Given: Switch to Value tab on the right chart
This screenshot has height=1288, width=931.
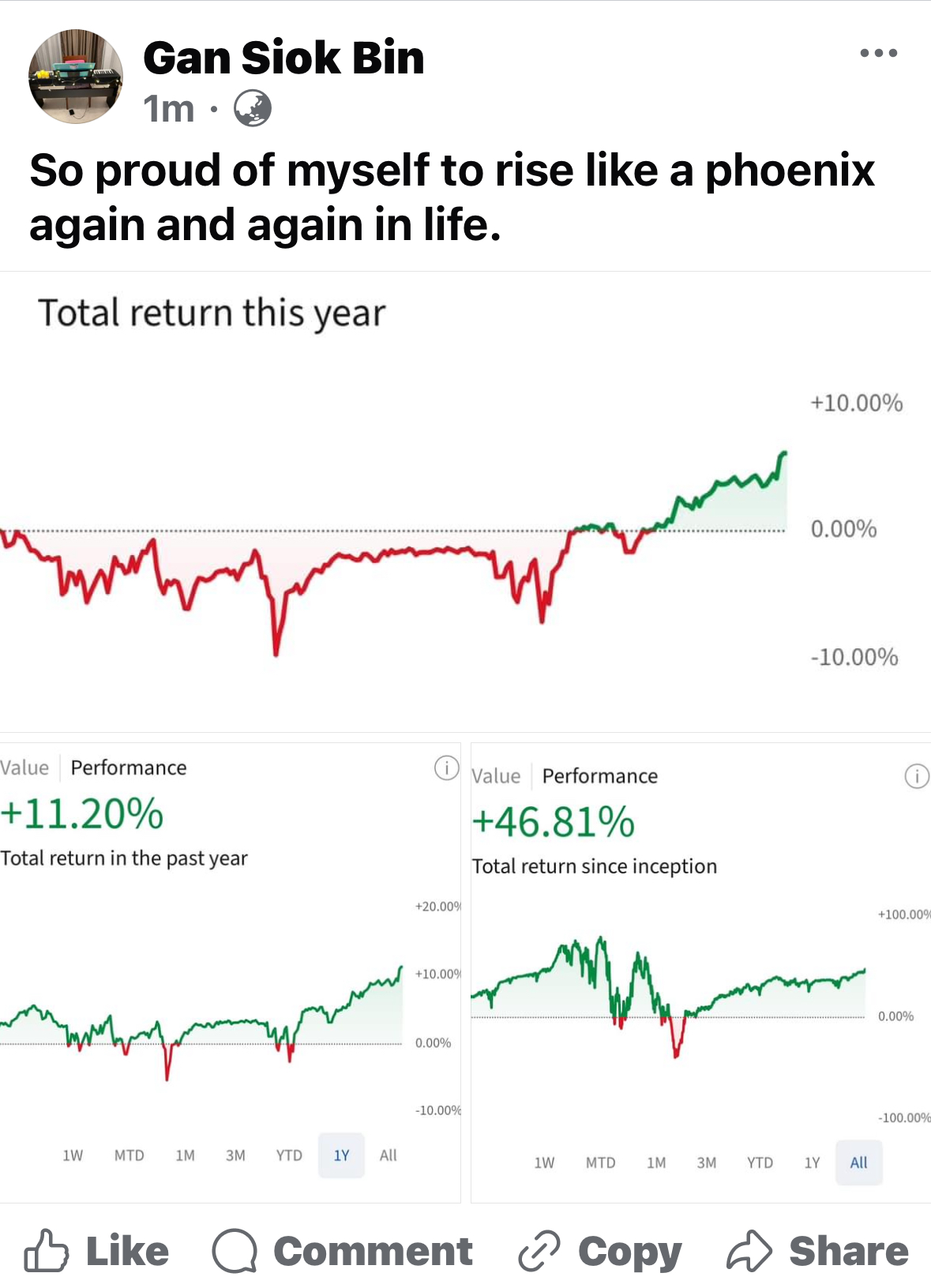Looking at the screenshot, I should click(496, 776).
